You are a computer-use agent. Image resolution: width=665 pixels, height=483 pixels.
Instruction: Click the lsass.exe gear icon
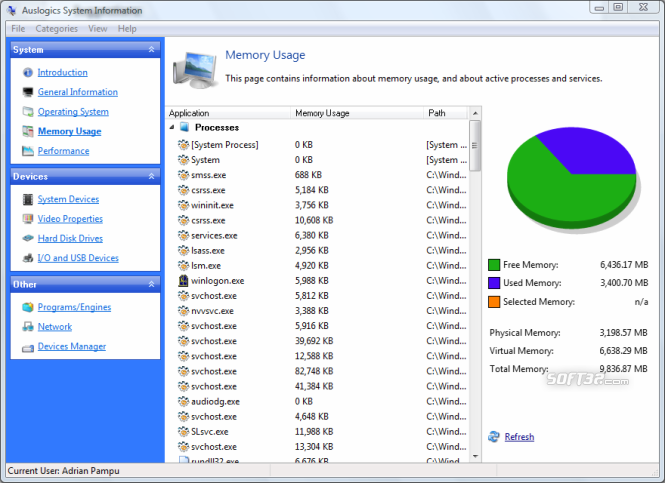coord(183,251)
